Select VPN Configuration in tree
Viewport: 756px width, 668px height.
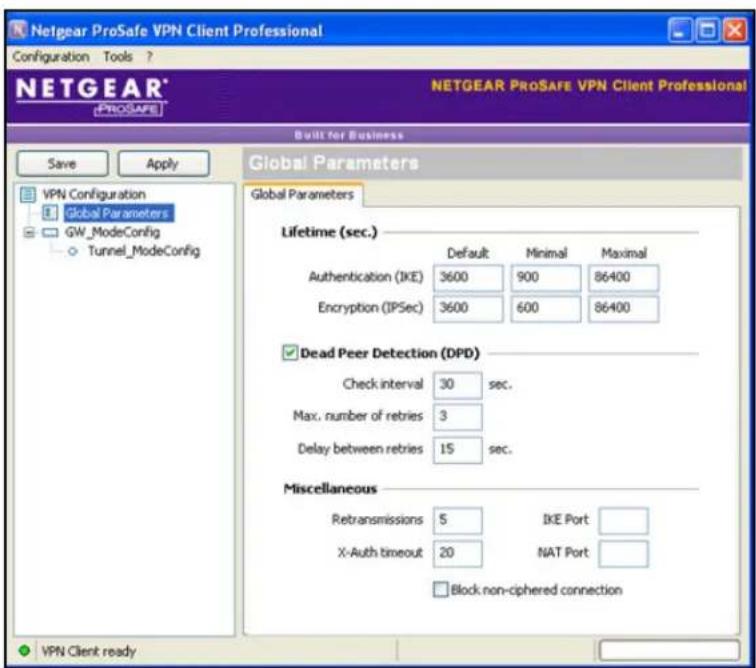pos(94,194)
